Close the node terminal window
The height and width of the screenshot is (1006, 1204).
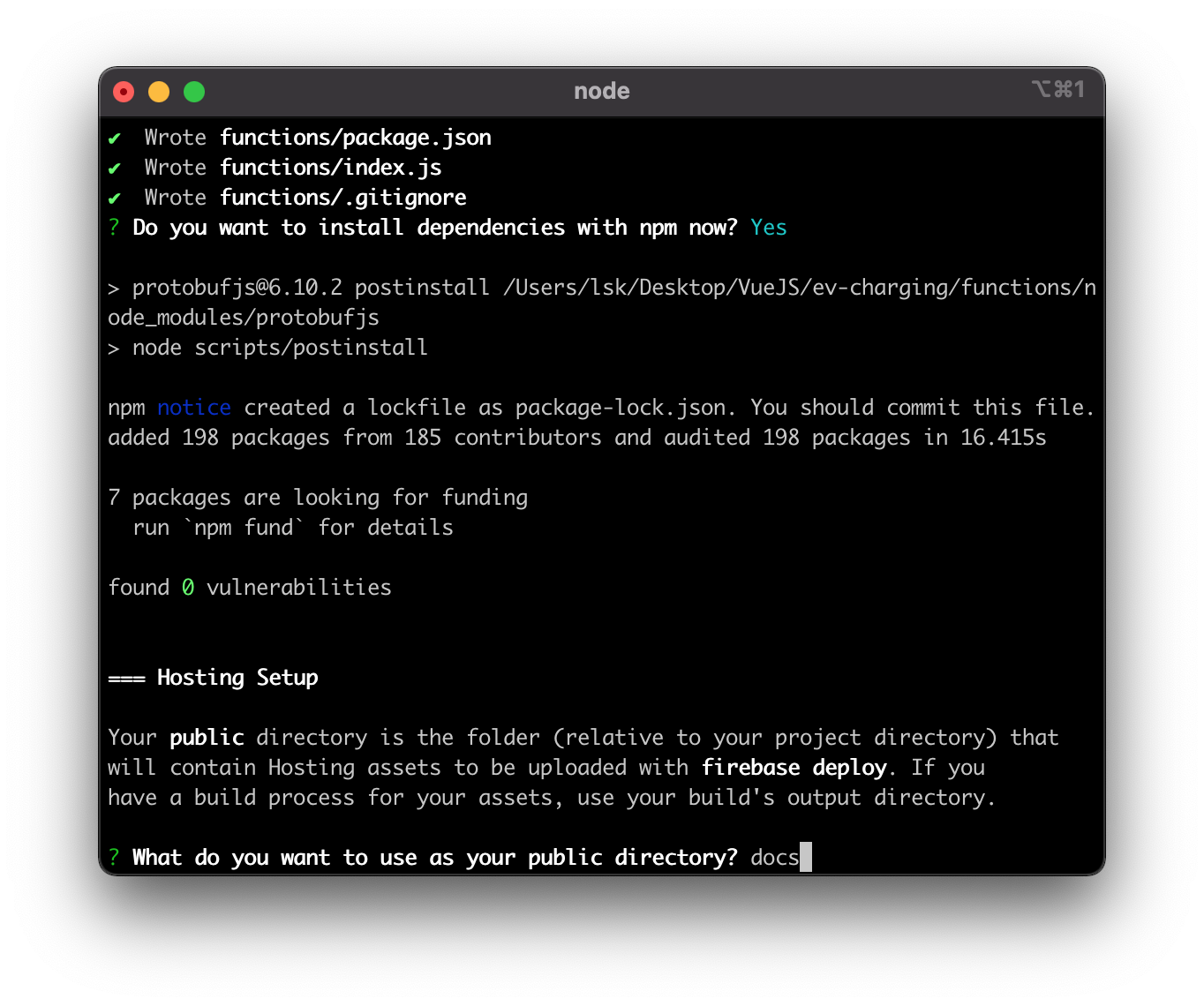pyautogui.click(x=124, y=92)
